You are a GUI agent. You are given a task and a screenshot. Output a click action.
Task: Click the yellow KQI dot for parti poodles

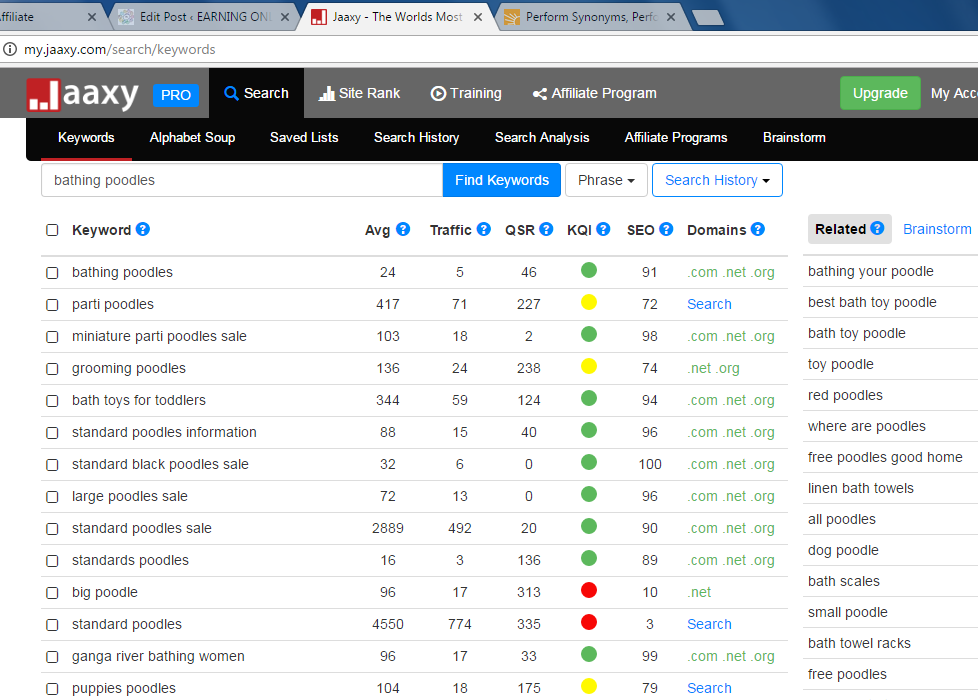(589, 303)
